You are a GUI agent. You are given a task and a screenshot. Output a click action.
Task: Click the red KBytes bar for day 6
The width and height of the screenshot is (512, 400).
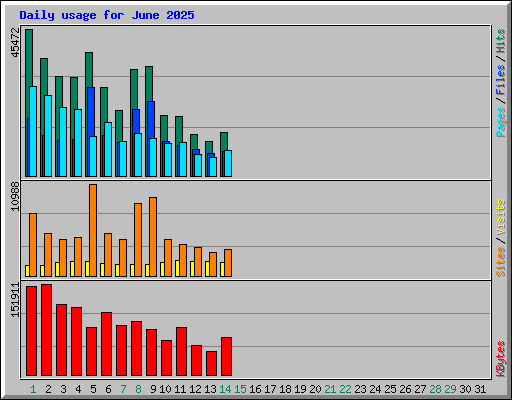[x=106, y=344]
